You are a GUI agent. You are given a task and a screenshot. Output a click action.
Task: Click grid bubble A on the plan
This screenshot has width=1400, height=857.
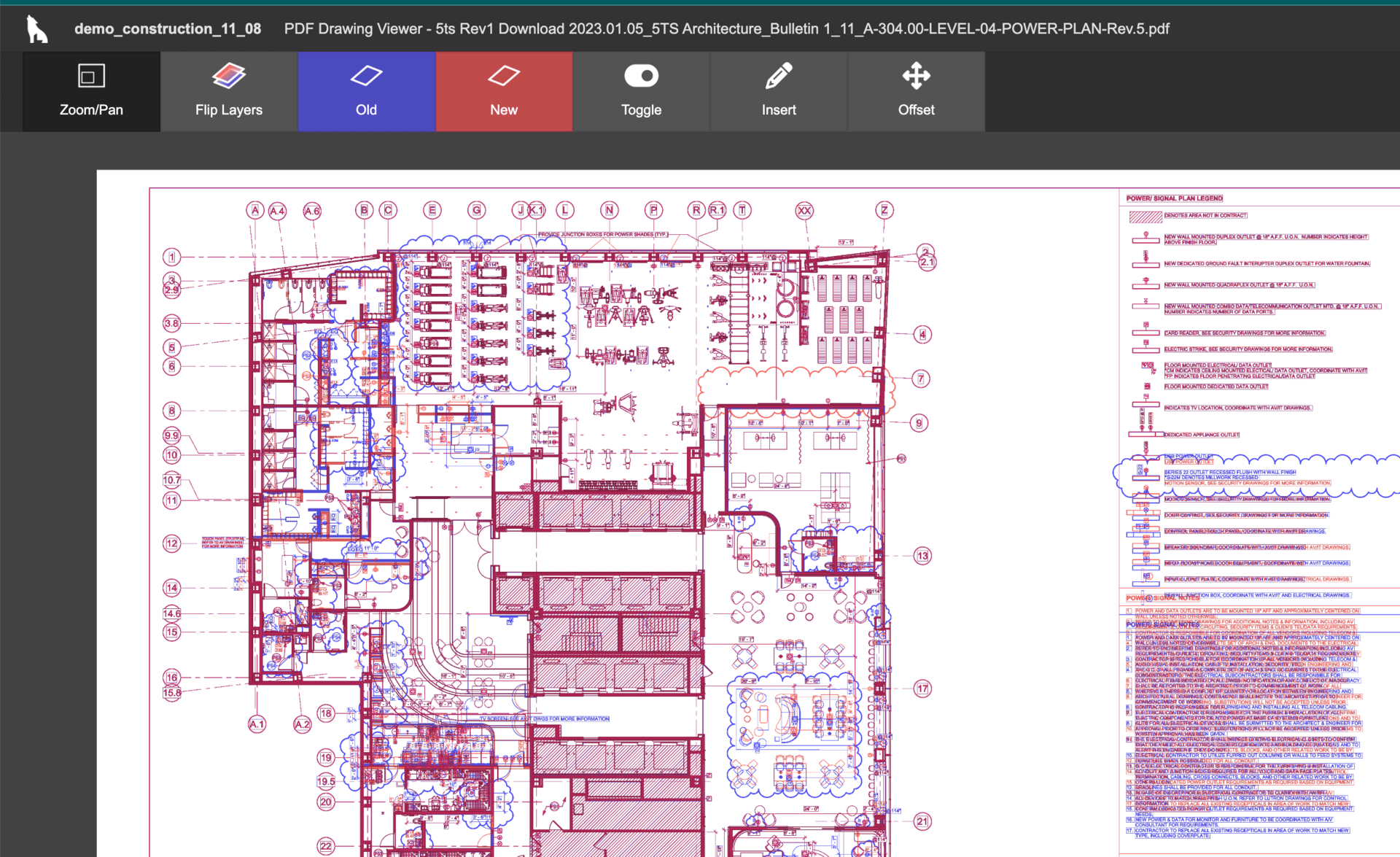254,211
